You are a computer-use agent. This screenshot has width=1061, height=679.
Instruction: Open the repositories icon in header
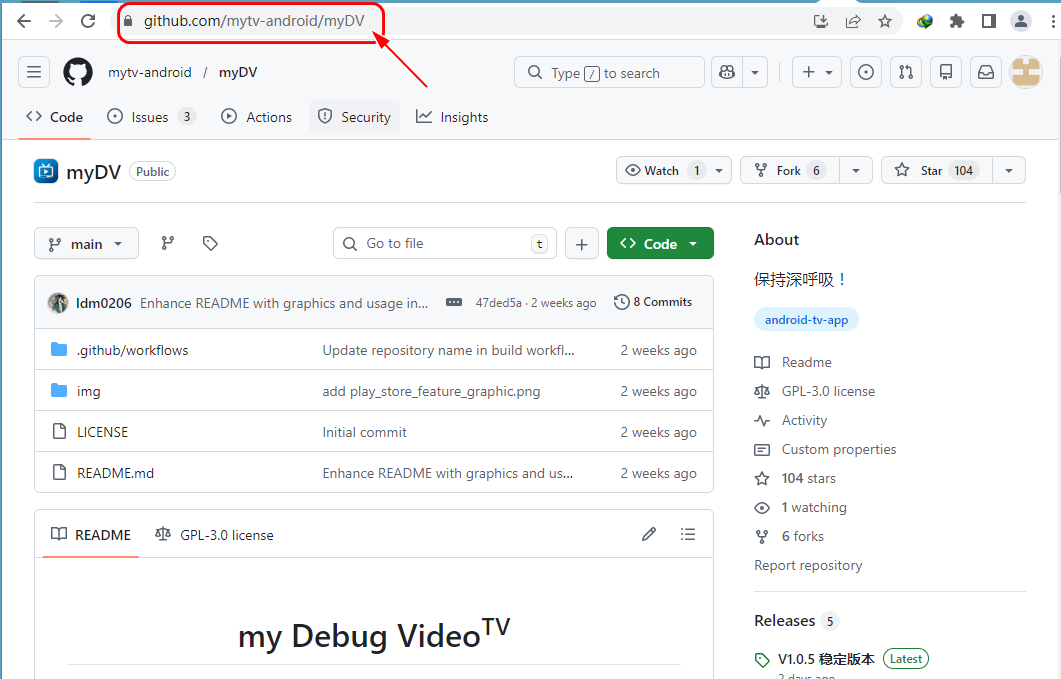(x=946, y=72)
